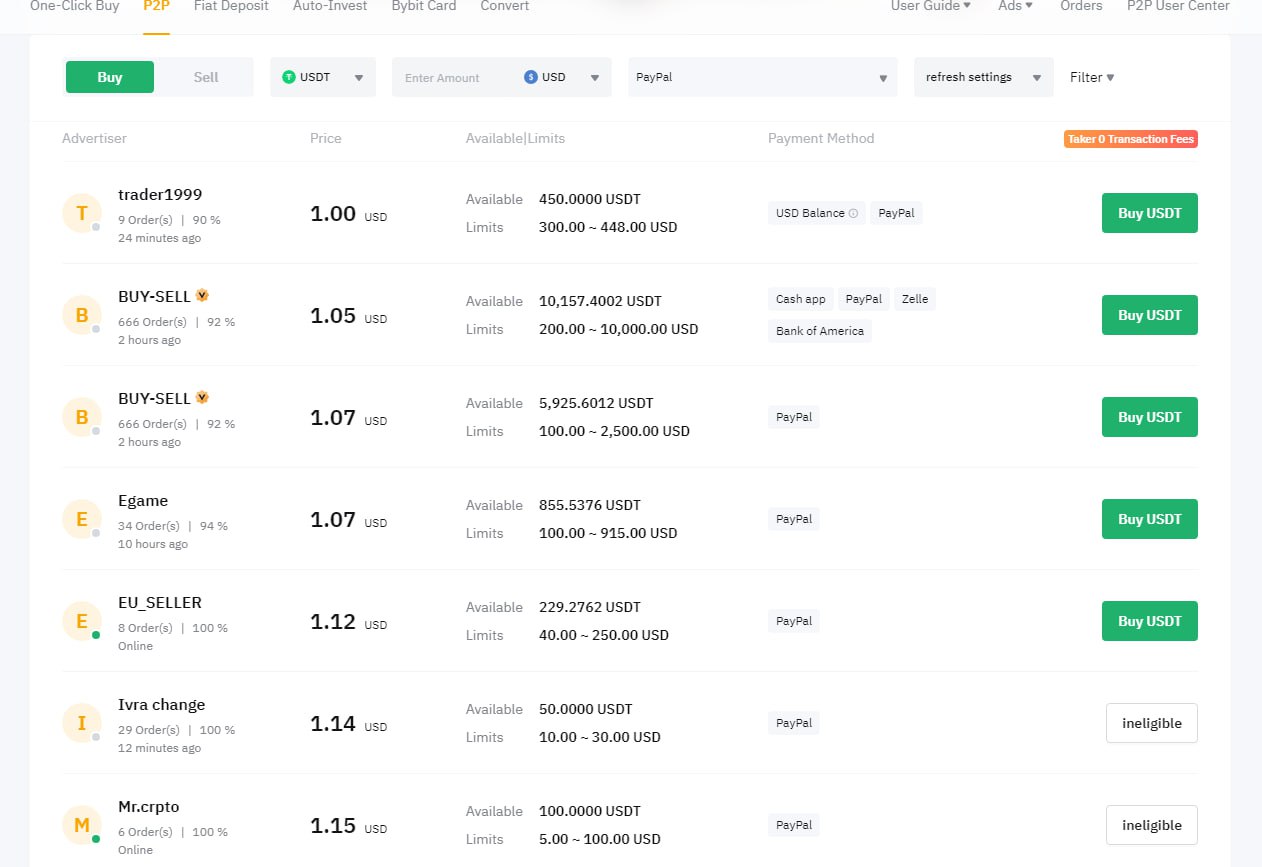Click Buy USDT for trader1999

tap(1149, 213)
